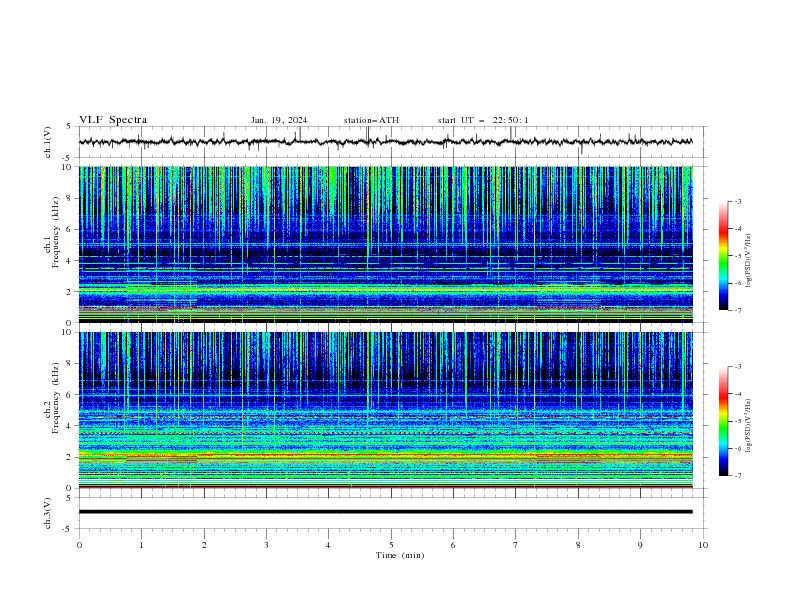Click time axis tick label '3'
Screen dimensions: 792x612
coord(266,545)
